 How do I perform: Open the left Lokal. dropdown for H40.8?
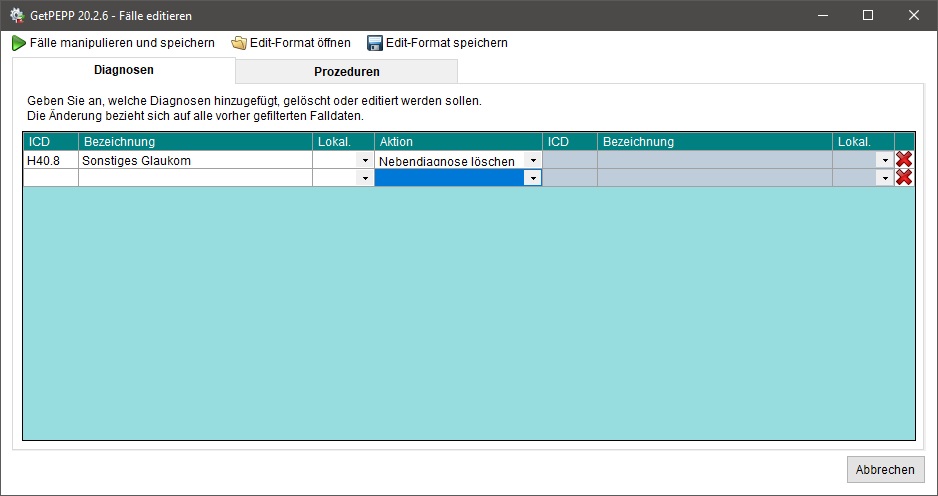[x=365, y=160]
